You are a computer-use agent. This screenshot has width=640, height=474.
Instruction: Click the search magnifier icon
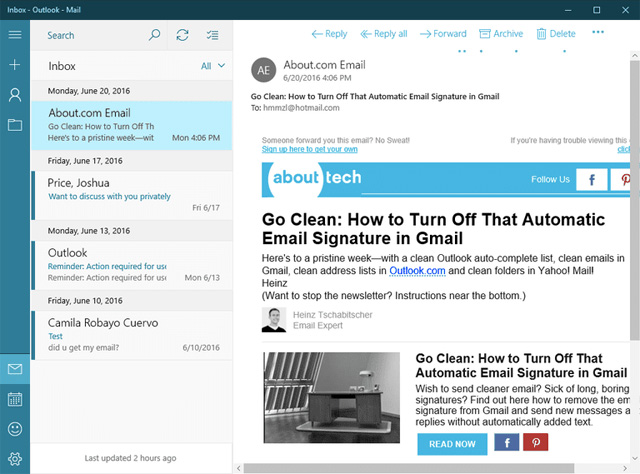click(154, 35)
